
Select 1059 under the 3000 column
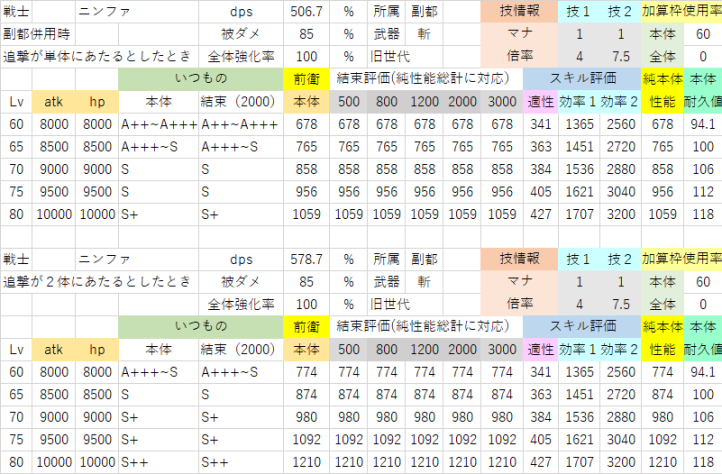click(x=502, y=215)
